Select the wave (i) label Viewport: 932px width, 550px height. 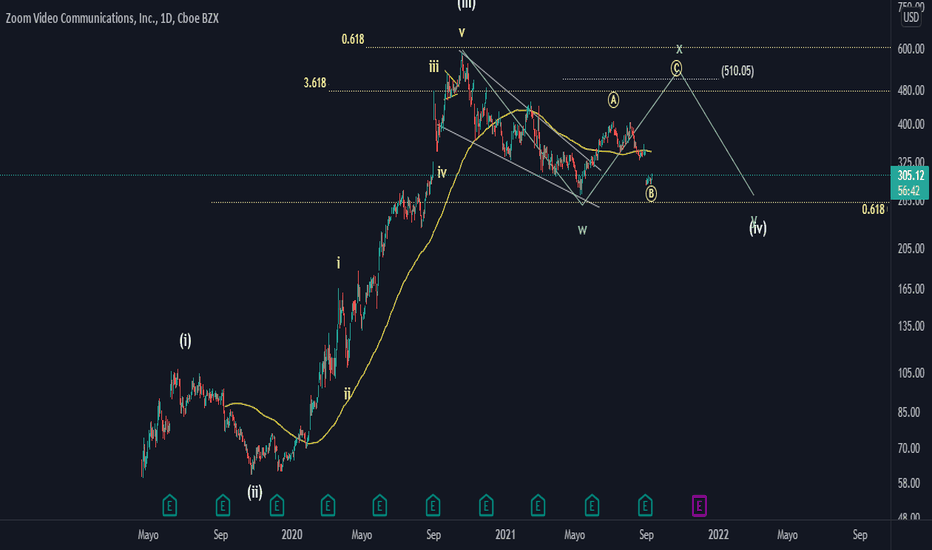pos(185,341)
